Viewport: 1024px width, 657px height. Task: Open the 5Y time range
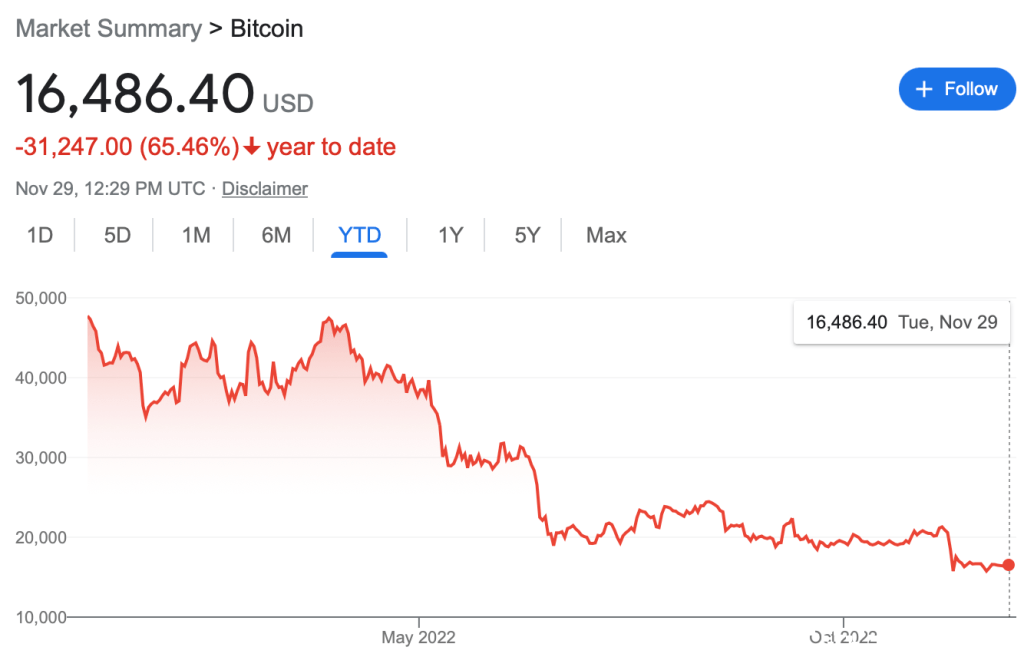click(527, 235)
